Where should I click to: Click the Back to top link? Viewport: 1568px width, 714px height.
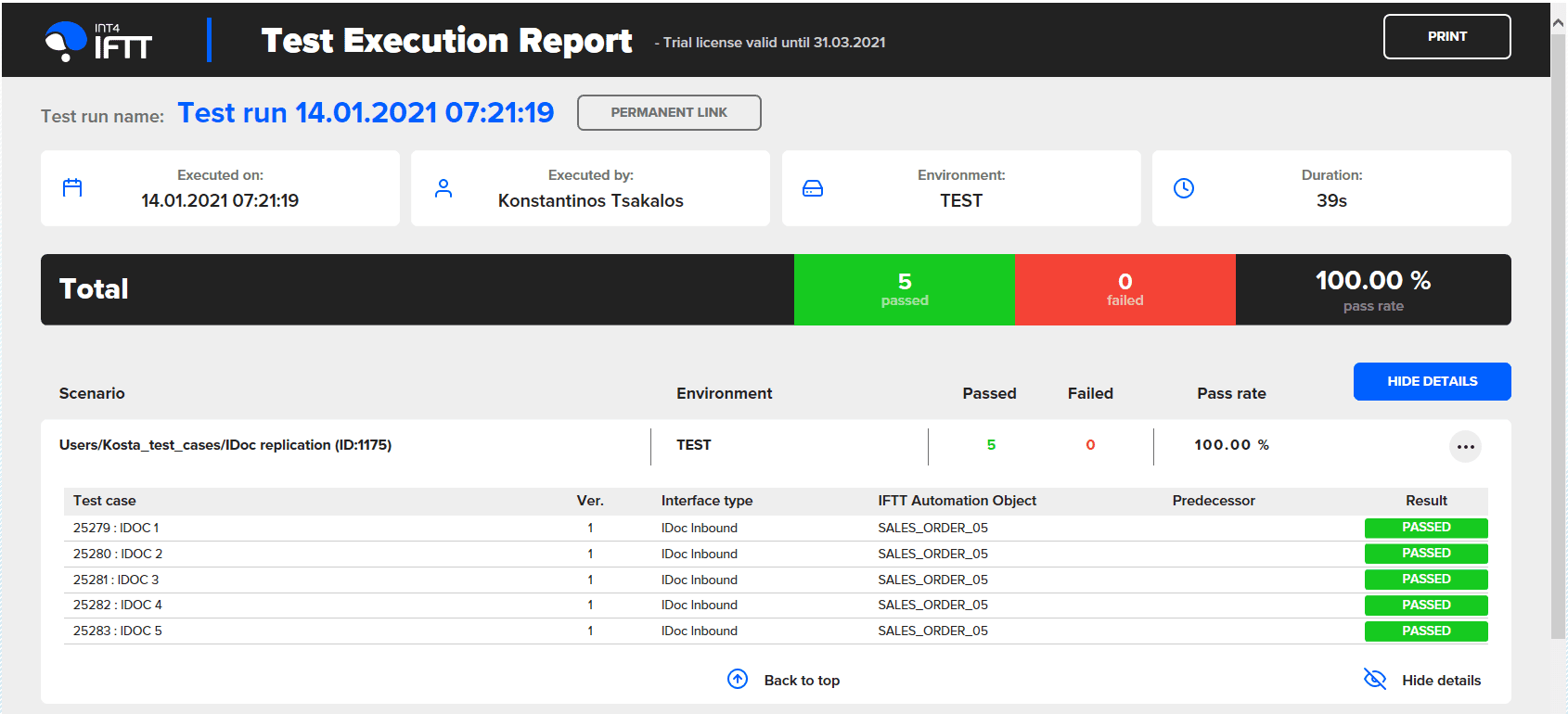coord(802,681)
